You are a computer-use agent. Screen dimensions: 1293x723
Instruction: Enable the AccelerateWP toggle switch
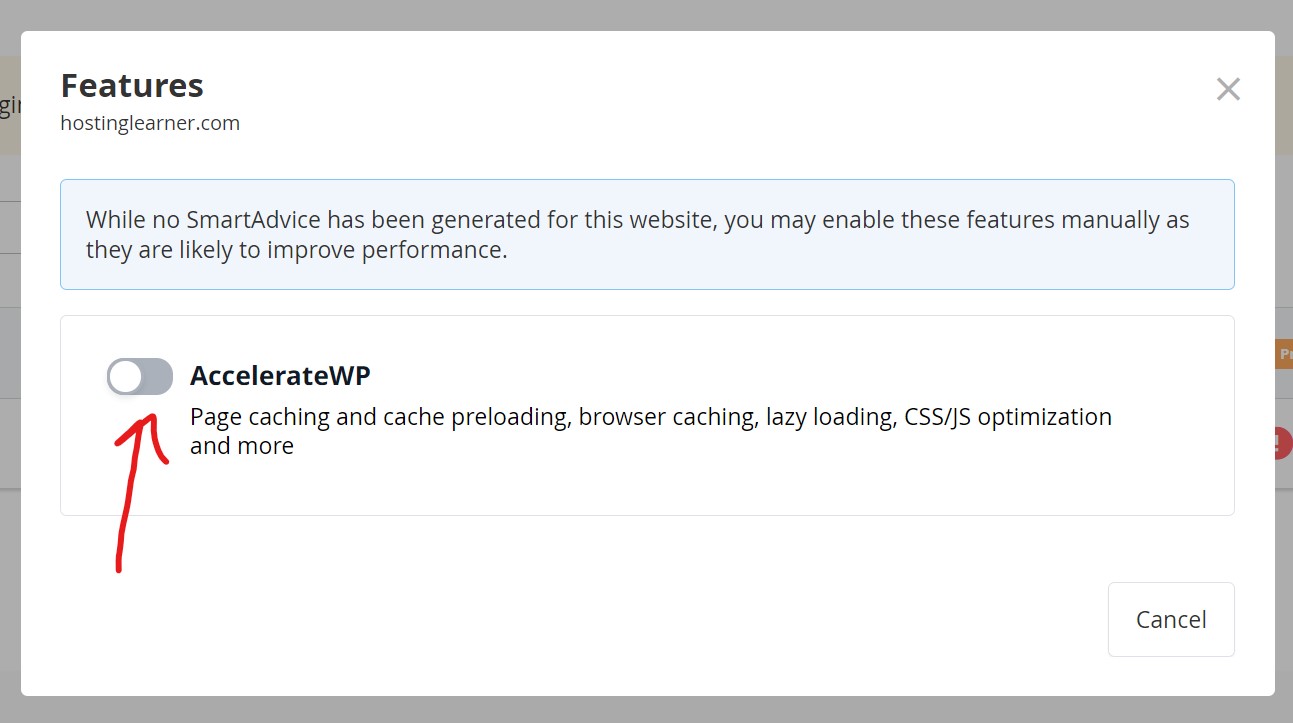[x=140, y=377]
